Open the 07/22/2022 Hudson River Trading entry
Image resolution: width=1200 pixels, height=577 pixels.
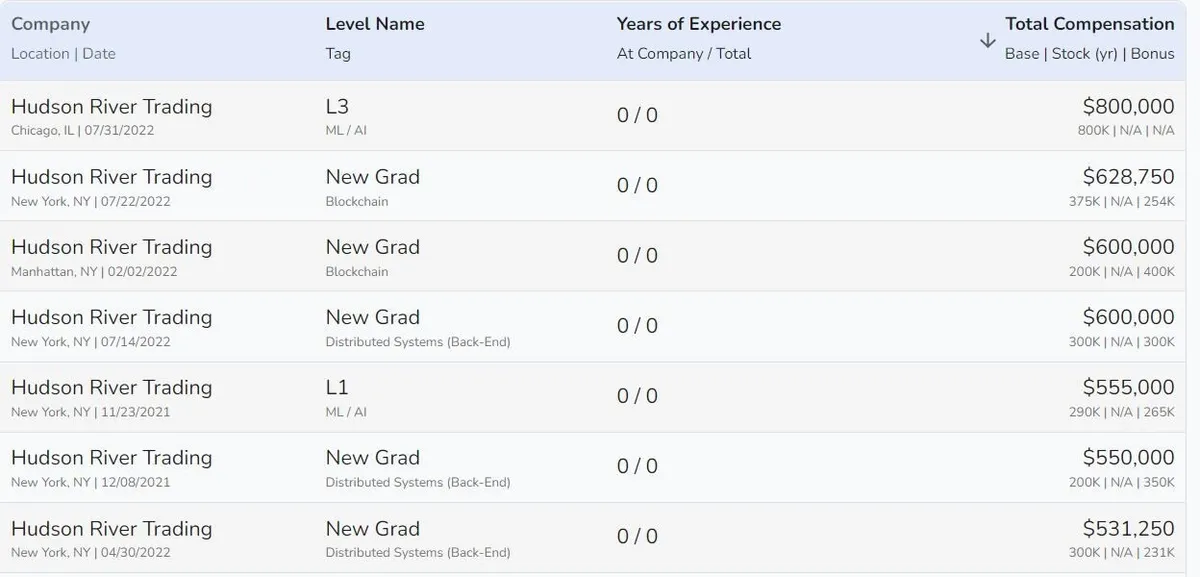point(111,177)
